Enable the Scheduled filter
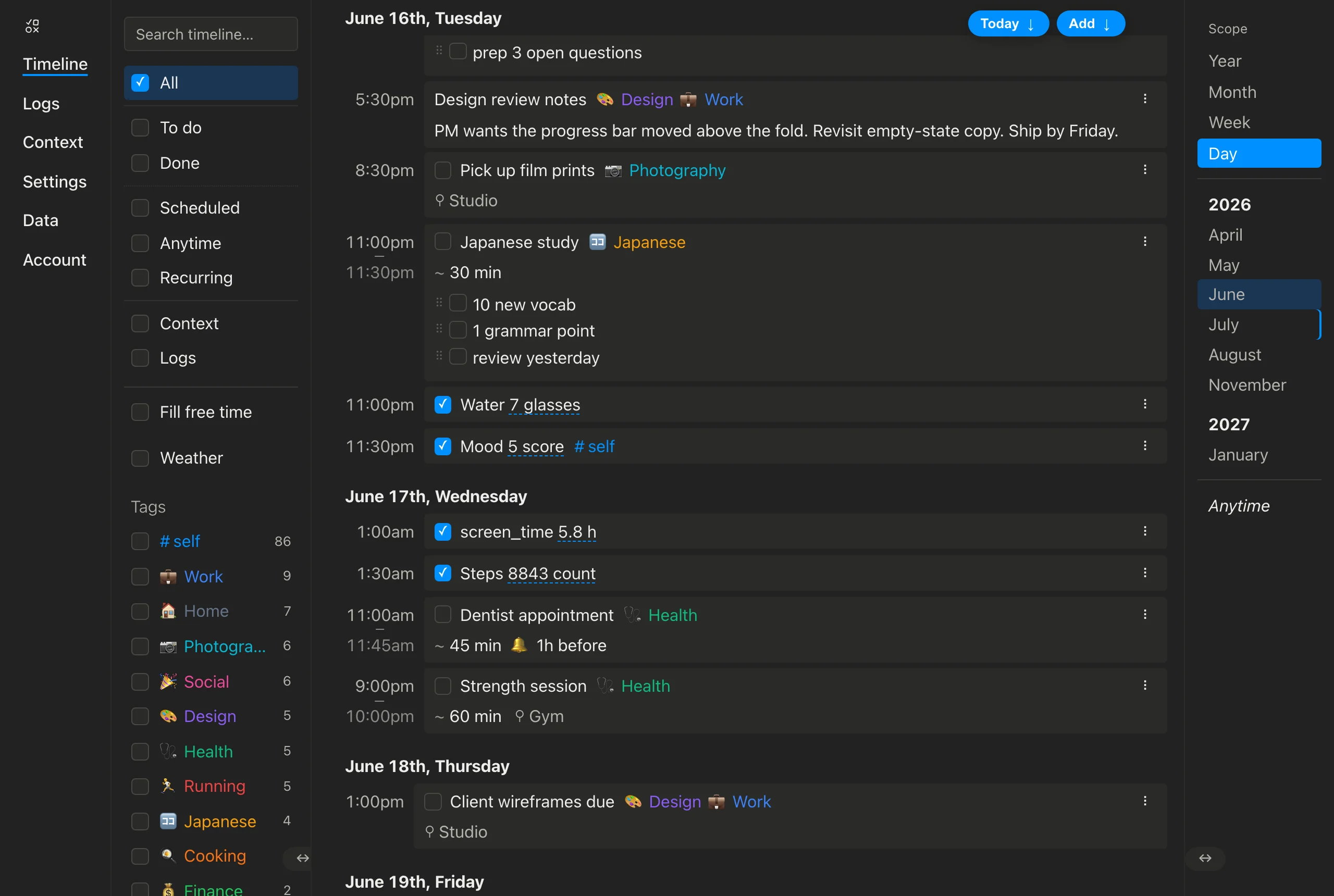 [140, 207]
